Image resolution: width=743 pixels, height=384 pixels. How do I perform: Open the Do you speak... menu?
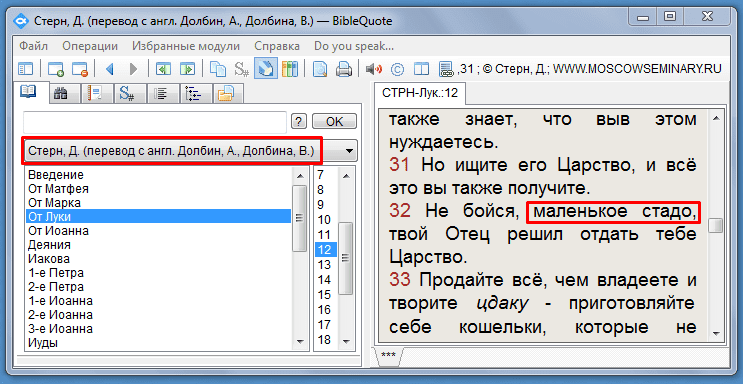[x=354, y=46]
